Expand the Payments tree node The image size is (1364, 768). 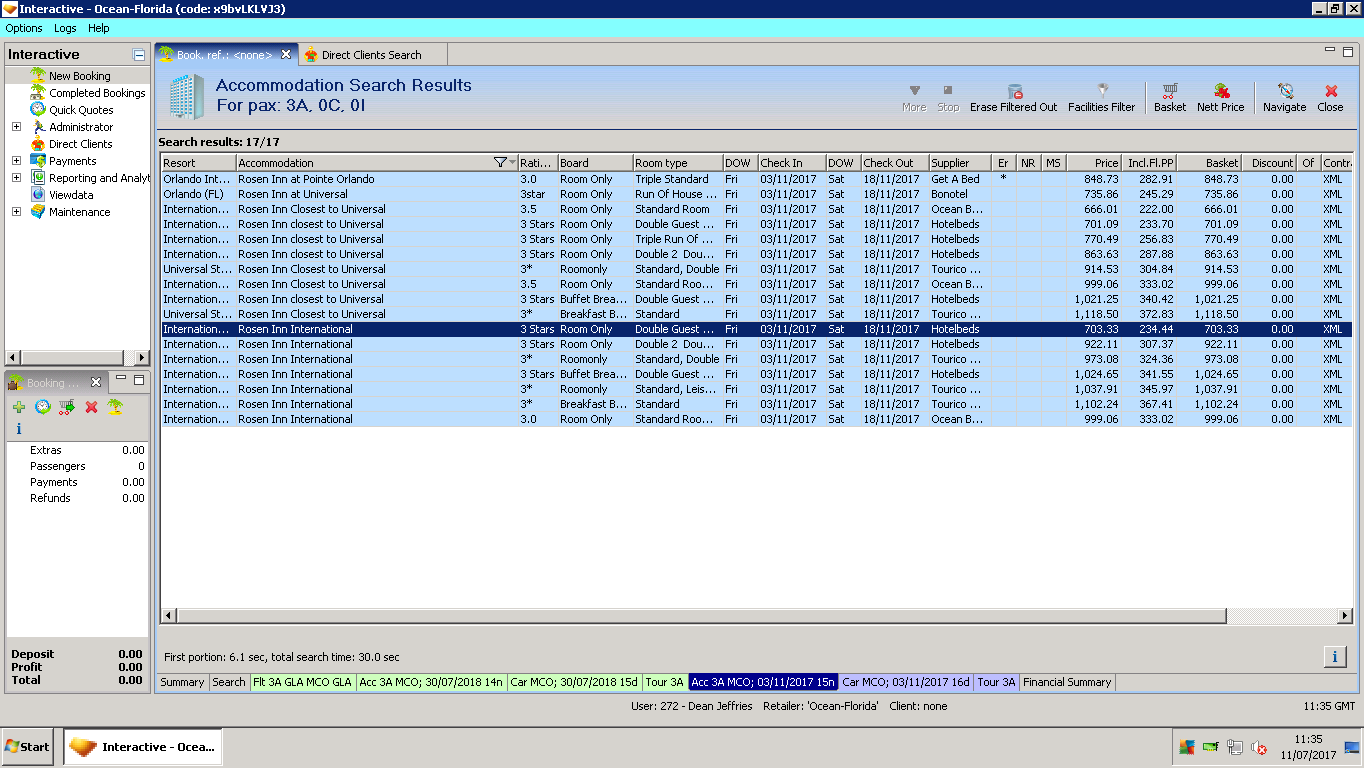pyautogui.click(x=16, y=161)
